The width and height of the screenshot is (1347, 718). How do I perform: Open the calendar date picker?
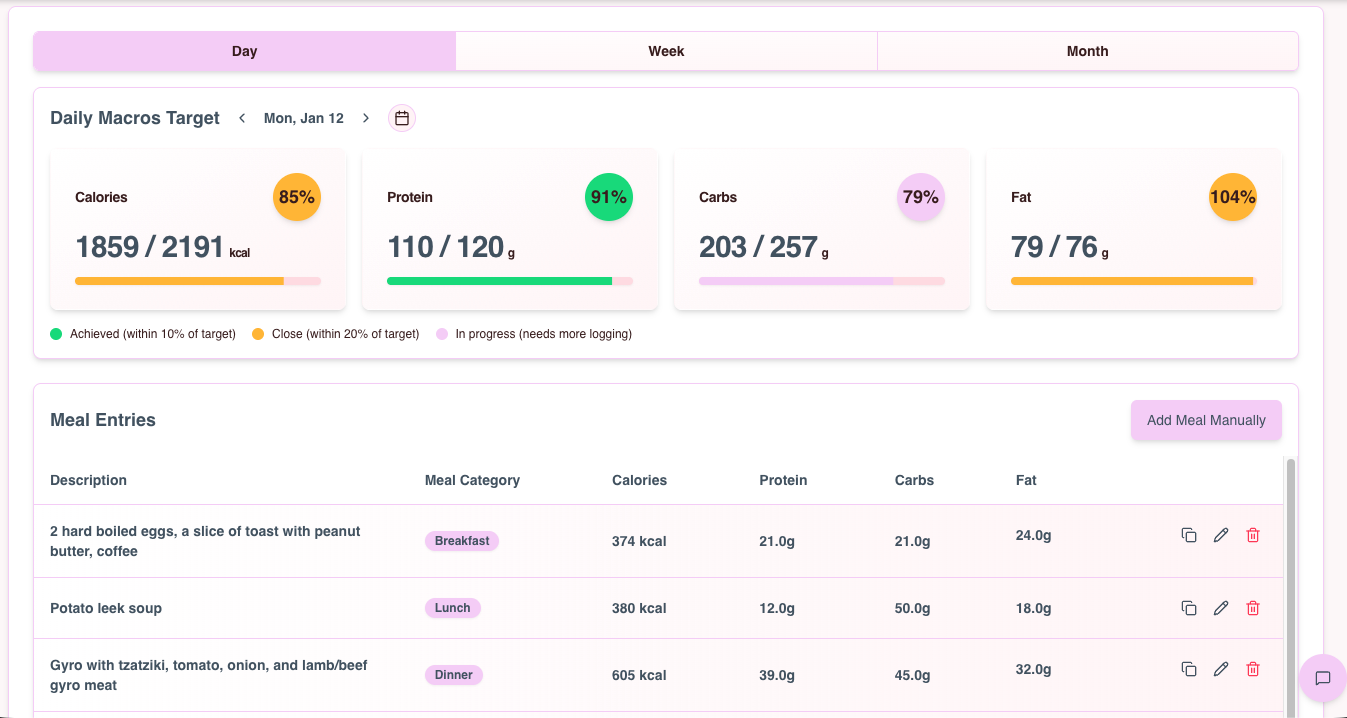pyautogui.click(x=401, y=117)
